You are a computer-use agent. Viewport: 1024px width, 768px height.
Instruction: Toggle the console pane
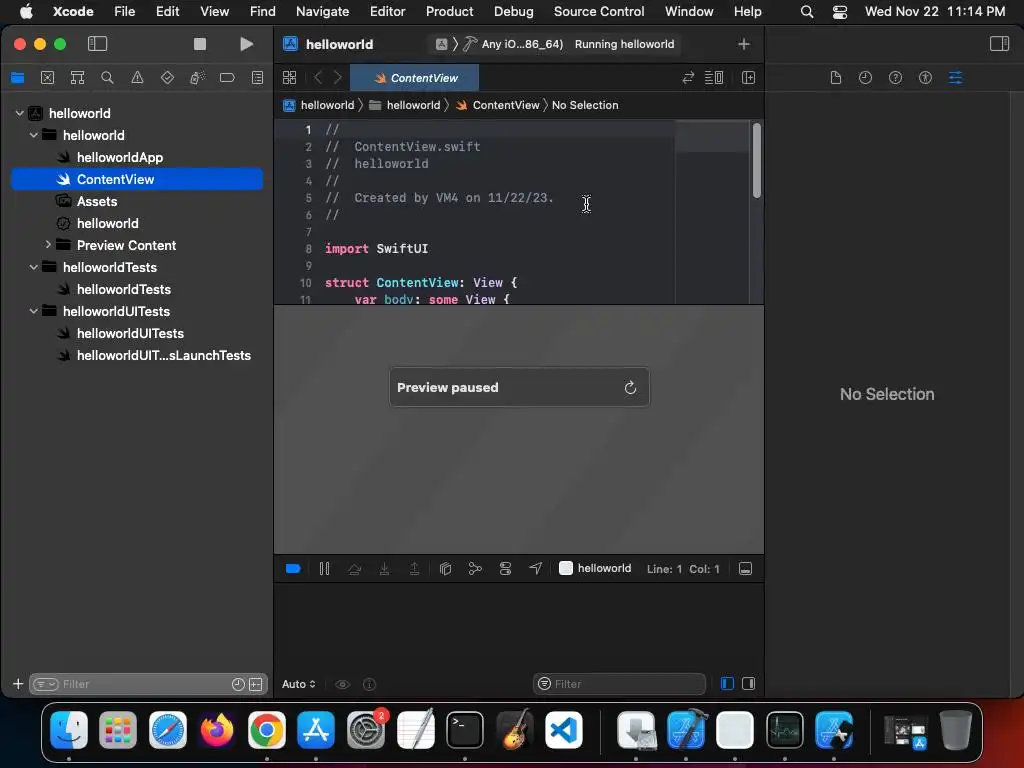tap(748, 683)
